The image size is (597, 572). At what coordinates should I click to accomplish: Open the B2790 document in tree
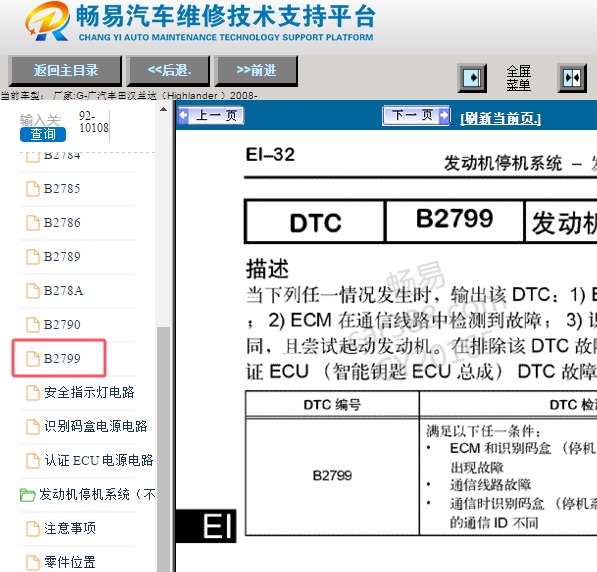click(x=62, y=324)
